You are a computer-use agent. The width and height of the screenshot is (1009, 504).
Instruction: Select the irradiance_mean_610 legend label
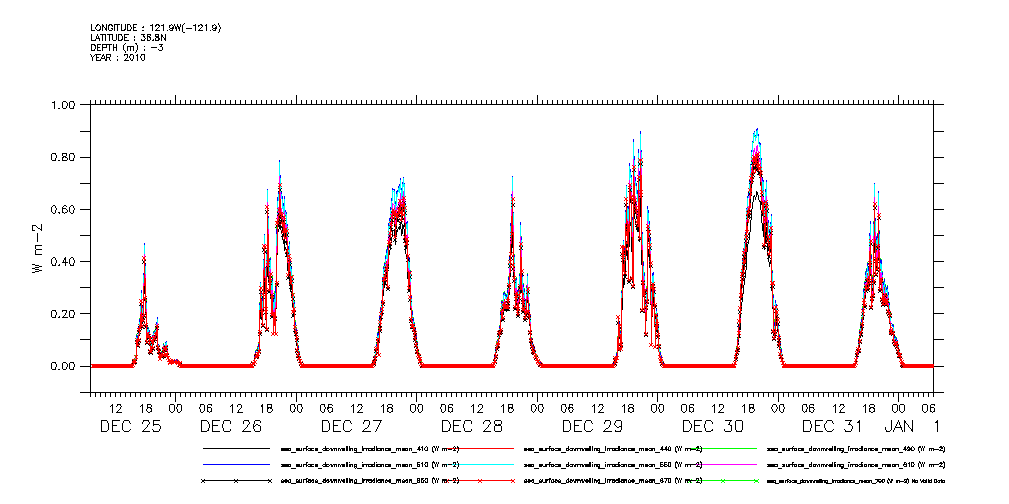856,464
